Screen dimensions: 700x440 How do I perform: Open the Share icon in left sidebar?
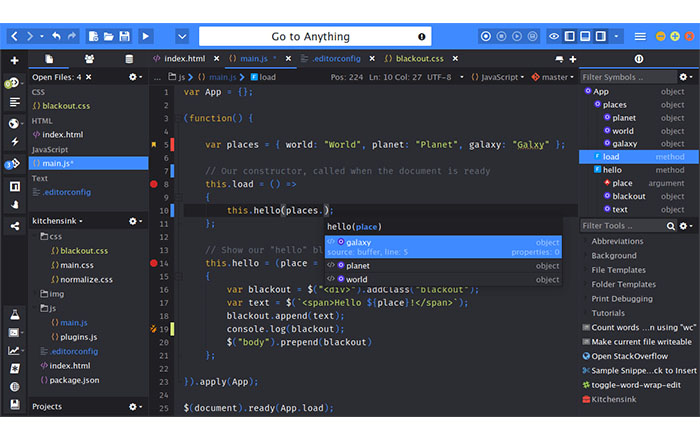click(x=15, y=226)
